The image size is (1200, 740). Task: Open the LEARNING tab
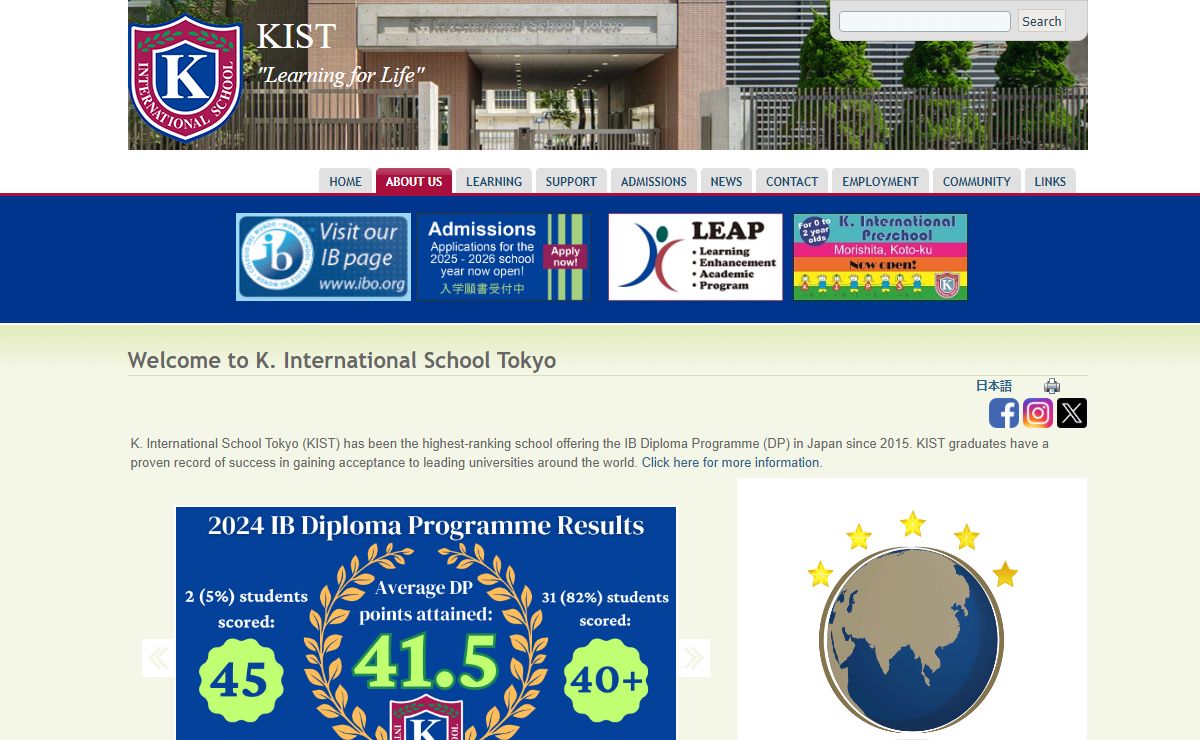pos(494,181)
